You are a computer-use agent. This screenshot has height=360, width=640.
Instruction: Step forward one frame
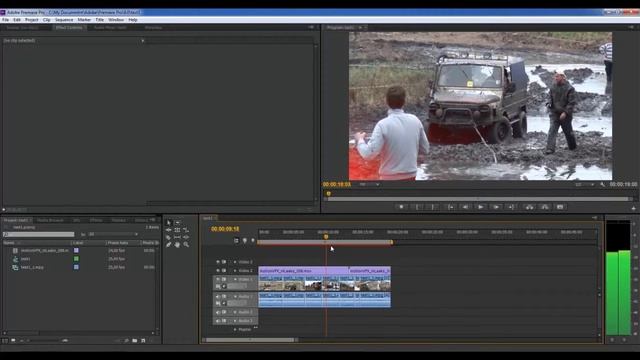pos(496,207)
